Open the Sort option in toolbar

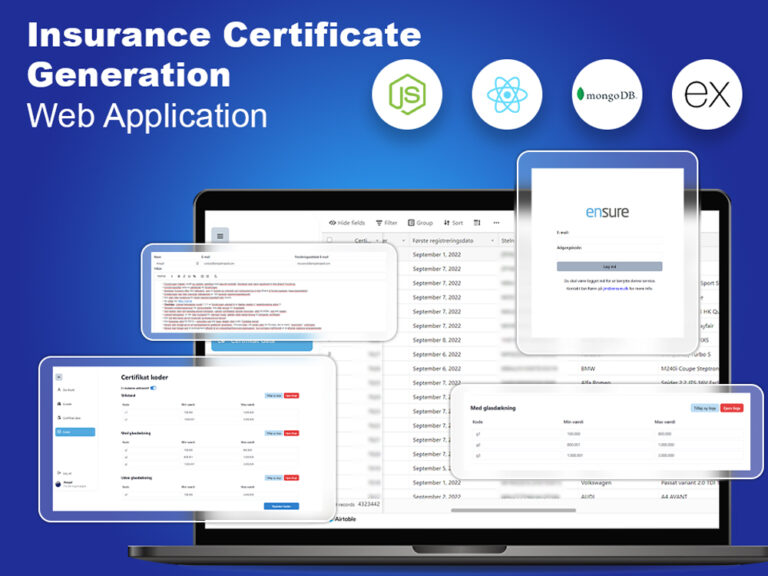tap(453, 223)
